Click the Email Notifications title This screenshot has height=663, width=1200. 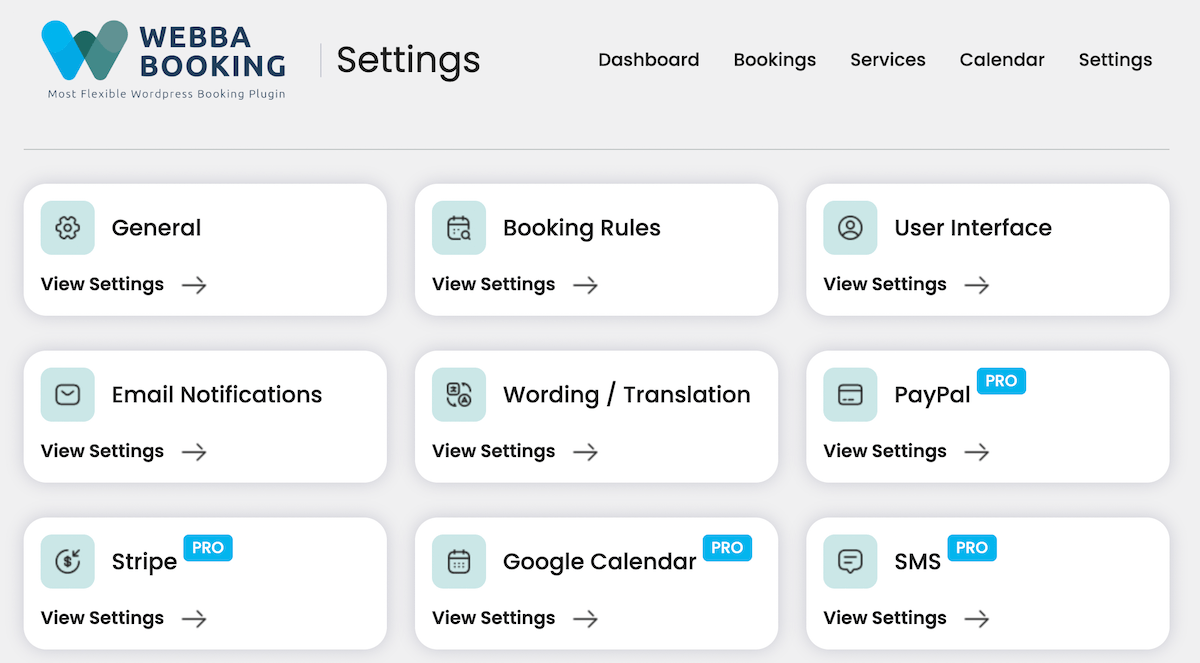pyautogui.click(x=217, y=395)
